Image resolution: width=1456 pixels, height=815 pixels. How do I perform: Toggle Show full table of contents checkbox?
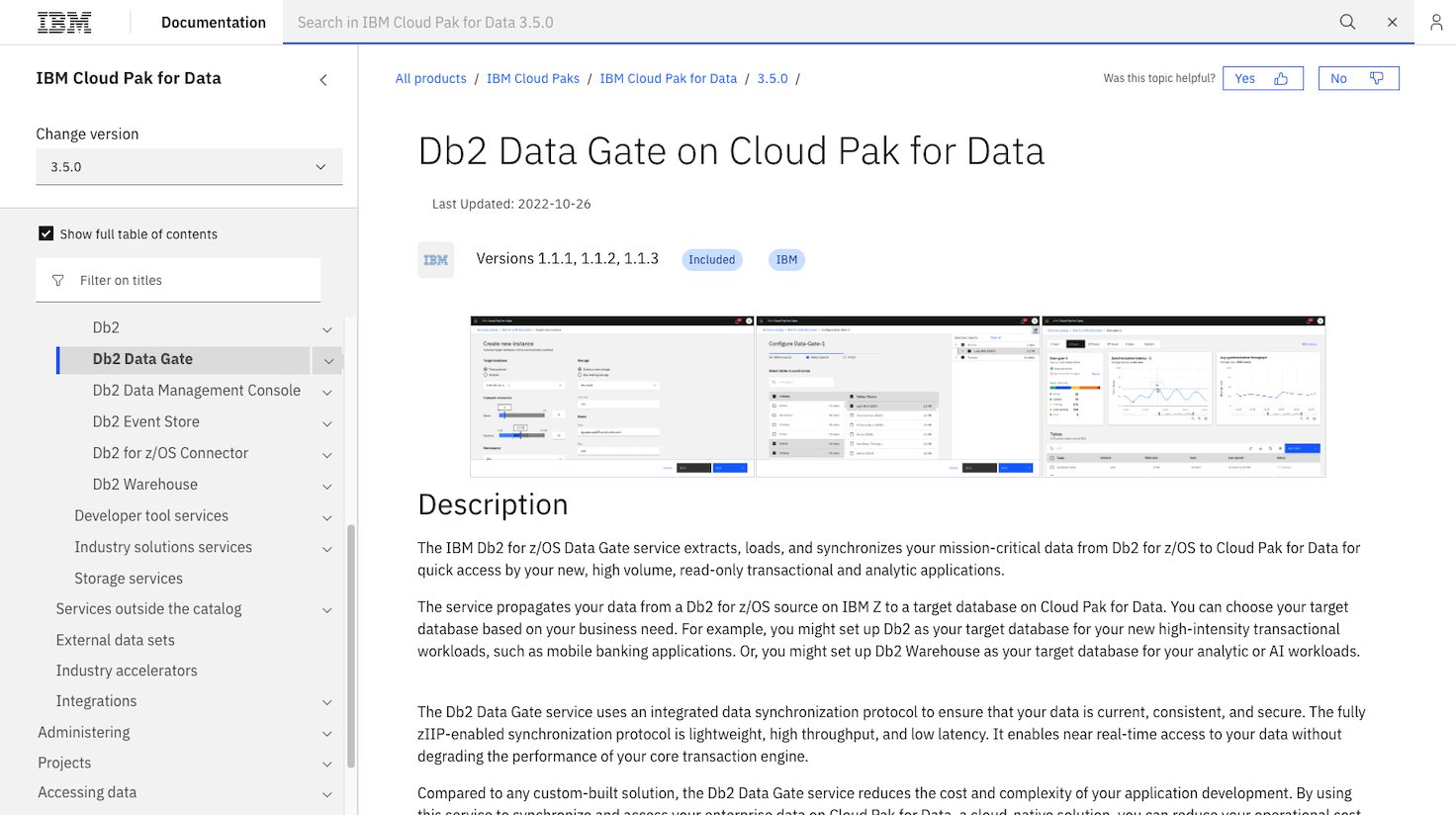tap(45, 233)
